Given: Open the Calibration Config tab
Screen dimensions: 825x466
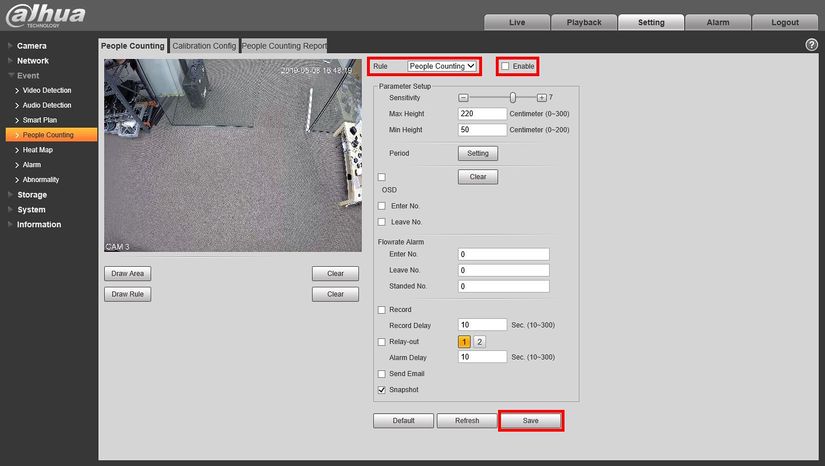Looking at the screenshot, I should tap(204, 46).
